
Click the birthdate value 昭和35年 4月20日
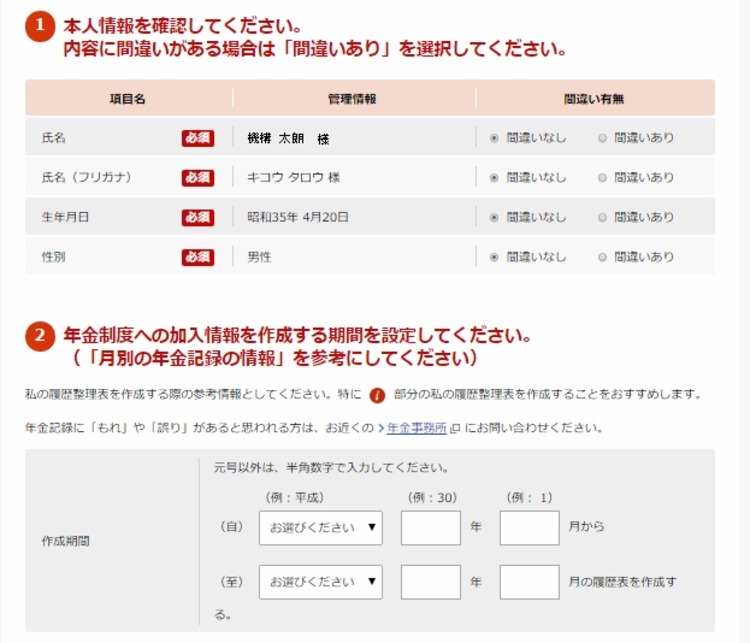click(x=298, y=218)
